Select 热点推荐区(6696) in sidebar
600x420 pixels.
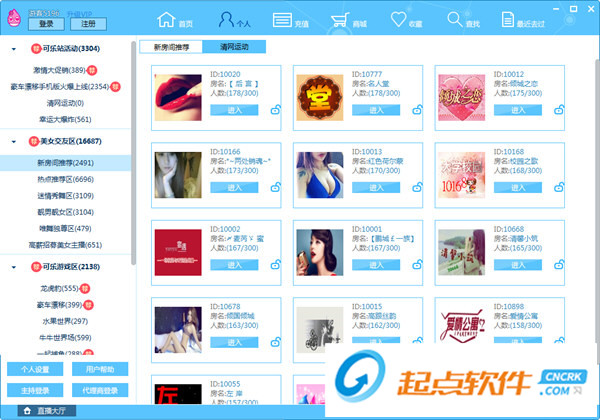click(x=65, y=179)
